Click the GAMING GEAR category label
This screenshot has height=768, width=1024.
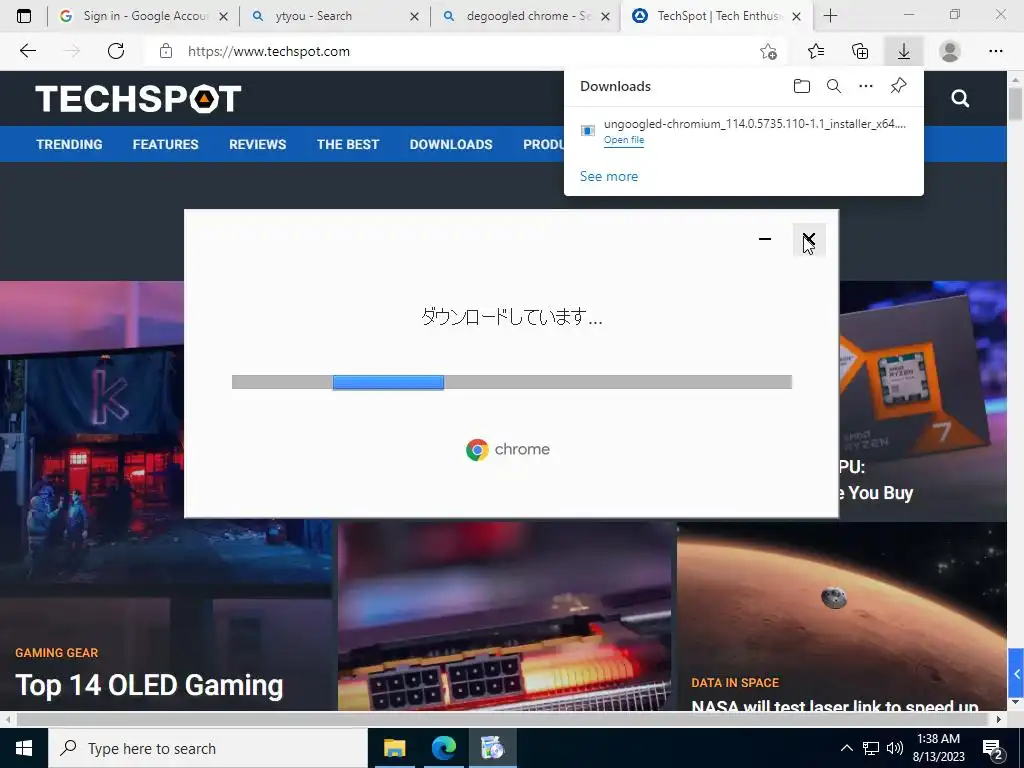click(57, 652)
